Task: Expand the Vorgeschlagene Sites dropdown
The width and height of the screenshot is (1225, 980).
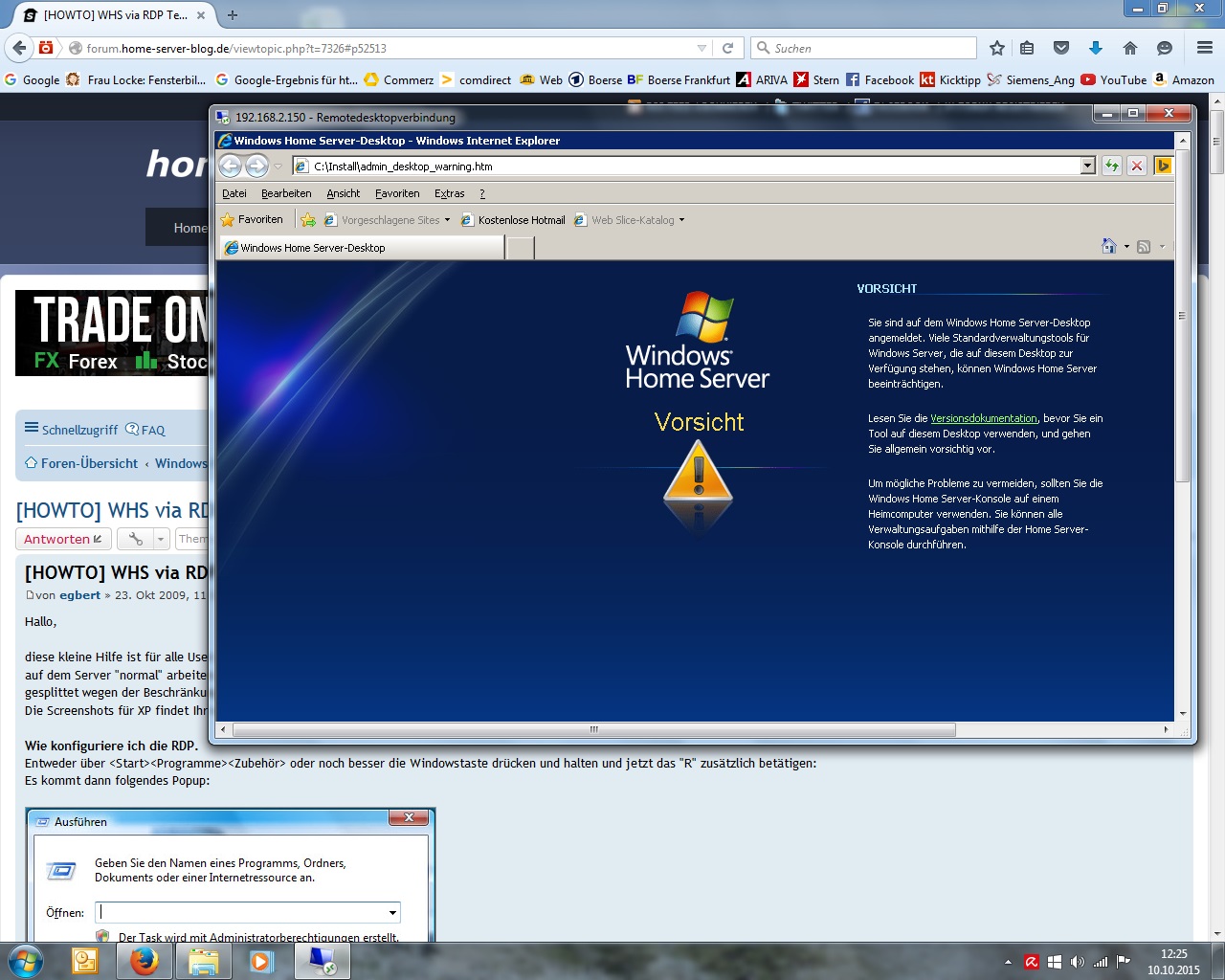Action: point(447,220)
